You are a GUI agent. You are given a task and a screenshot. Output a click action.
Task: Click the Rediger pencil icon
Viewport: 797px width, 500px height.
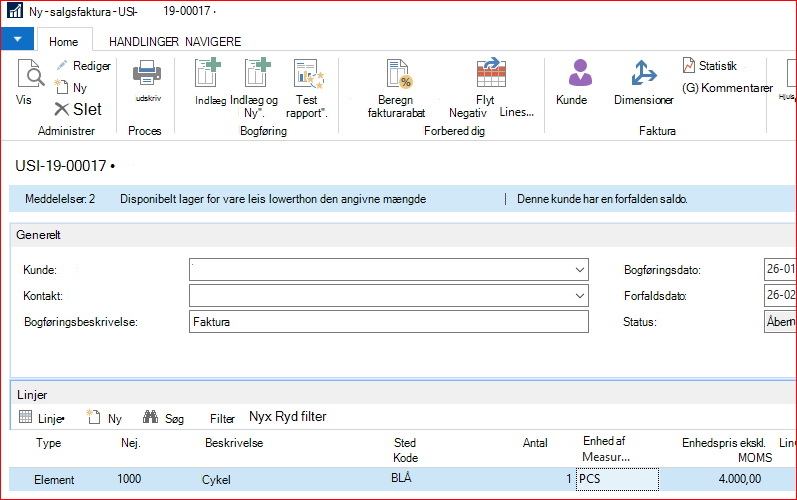62,65
